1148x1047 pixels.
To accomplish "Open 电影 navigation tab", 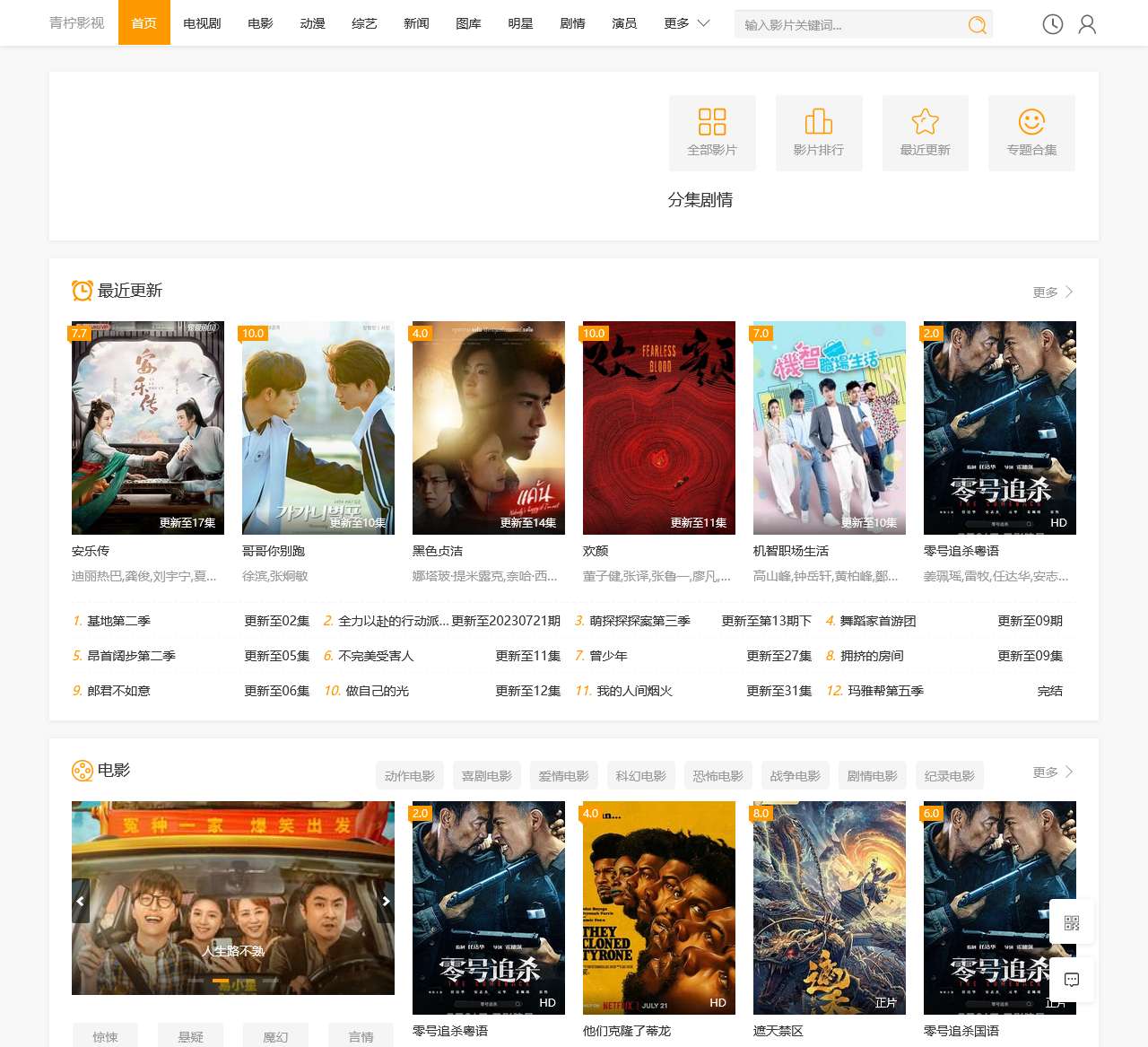I will 260,23.
